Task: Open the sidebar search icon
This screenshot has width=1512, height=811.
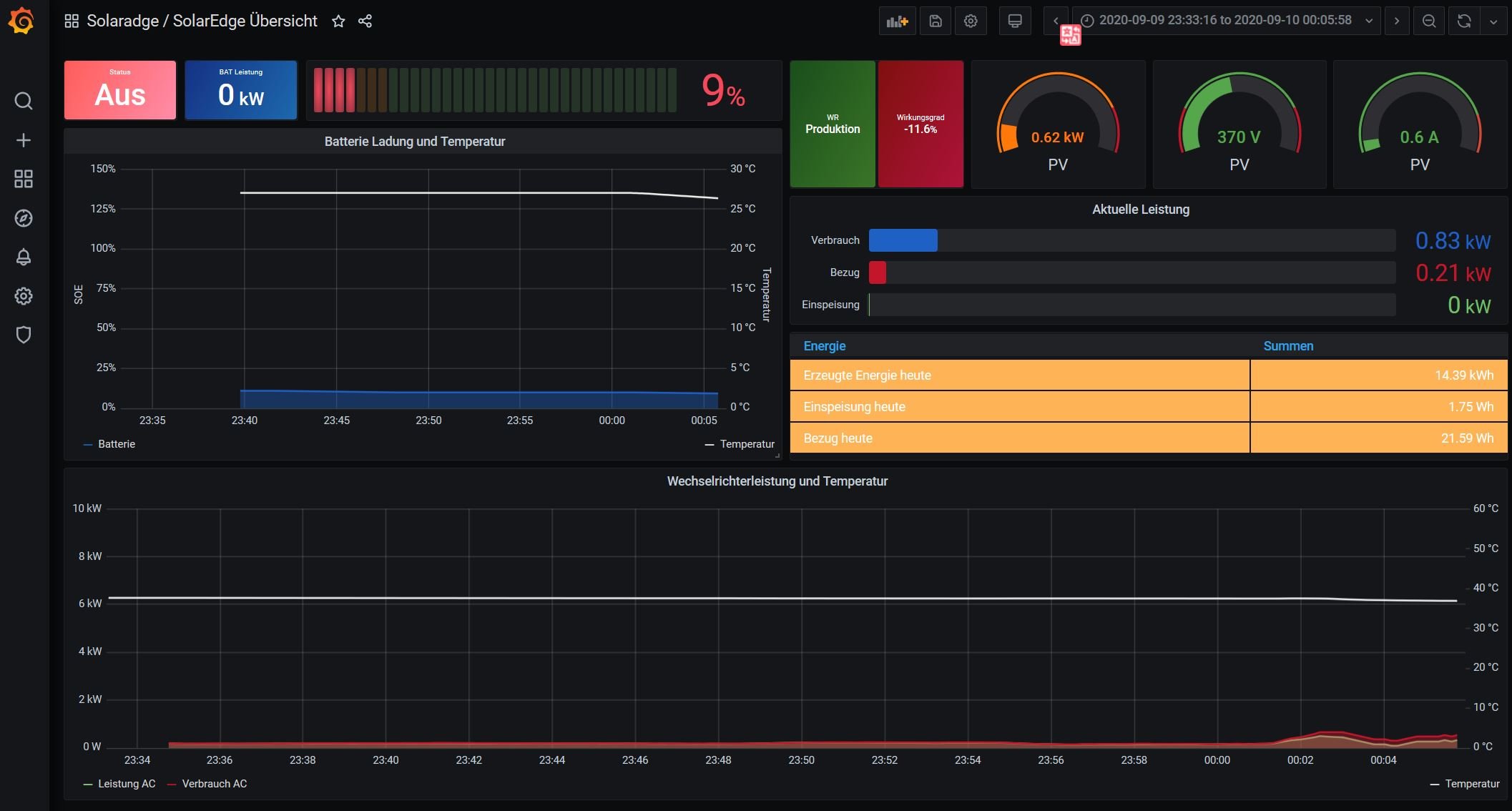Action: pyautogui.click(x=24, y=101)
